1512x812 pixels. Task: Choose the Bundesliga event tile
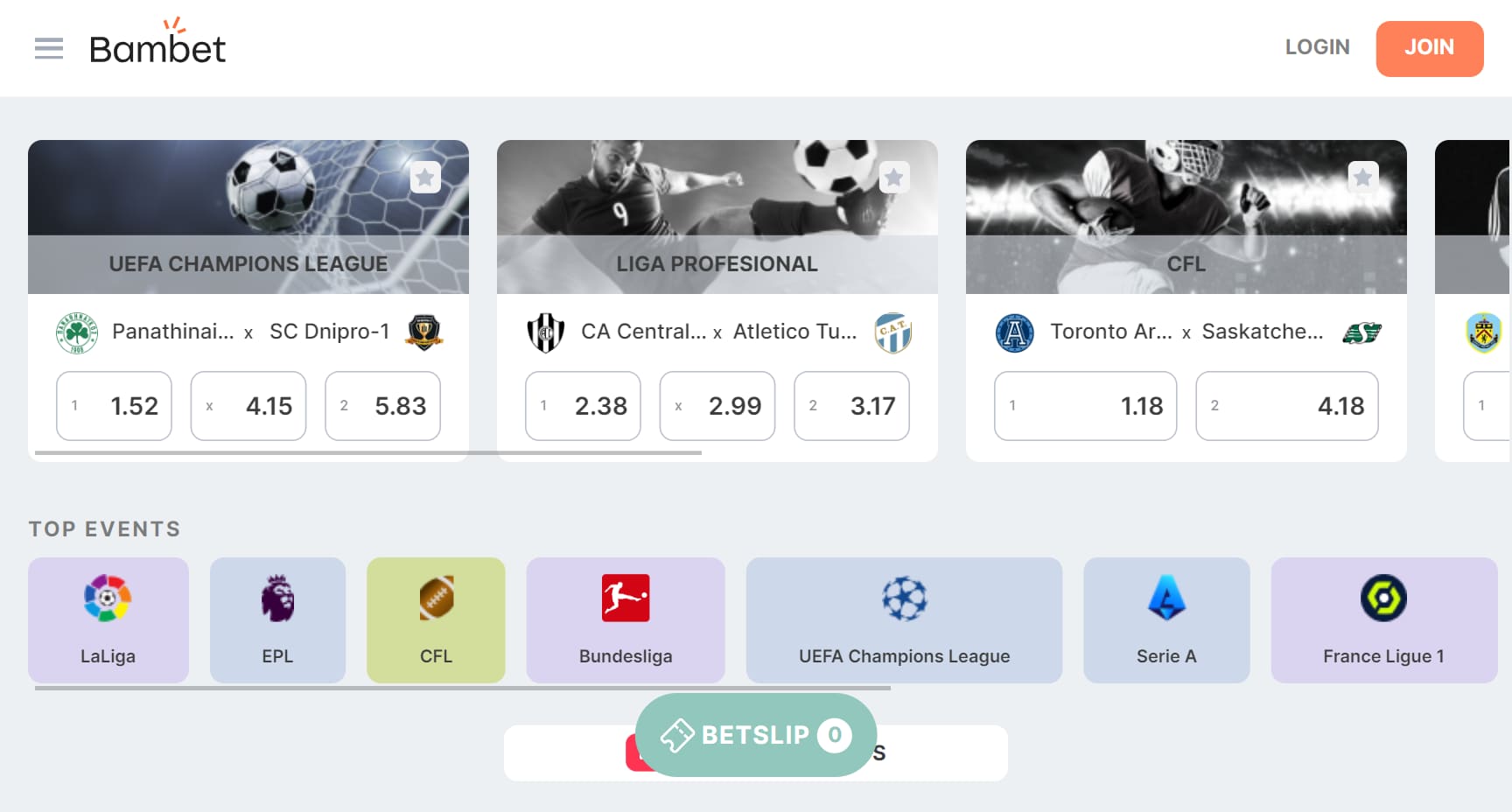point(626,619)
